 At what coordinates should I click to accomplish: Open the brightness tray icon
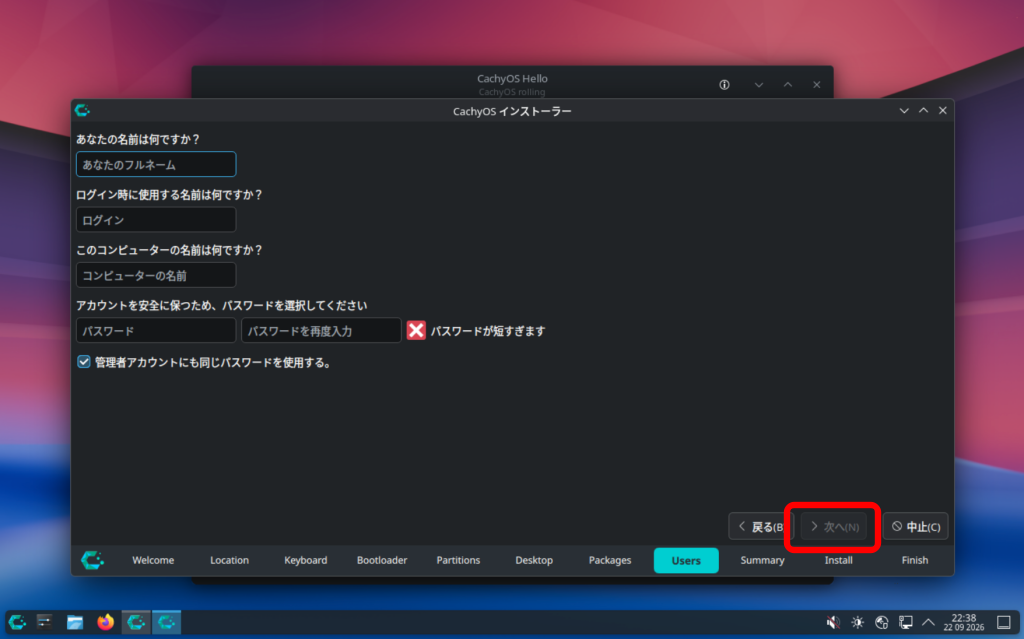click(x=857, y=623)
